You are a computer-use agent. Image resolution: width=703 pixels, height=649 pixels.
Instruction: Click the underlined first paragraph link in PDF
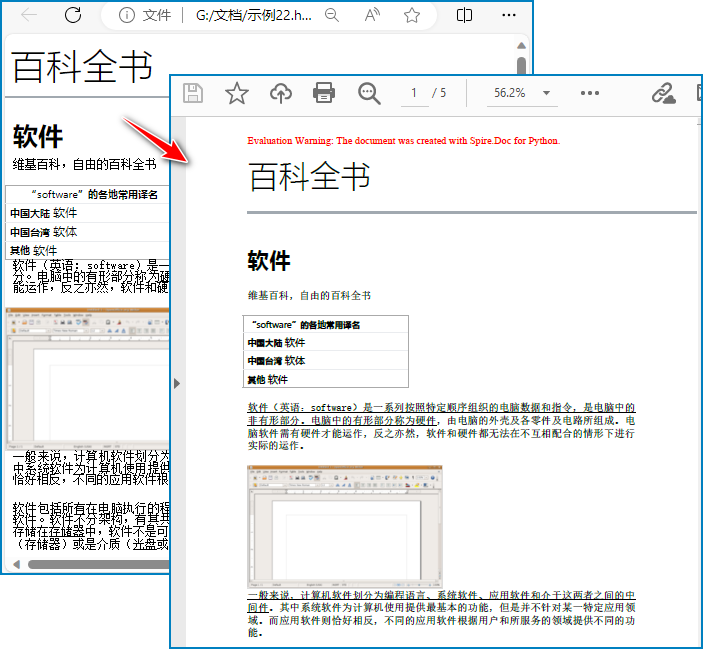pyautogui.click(x=441, y=414)
